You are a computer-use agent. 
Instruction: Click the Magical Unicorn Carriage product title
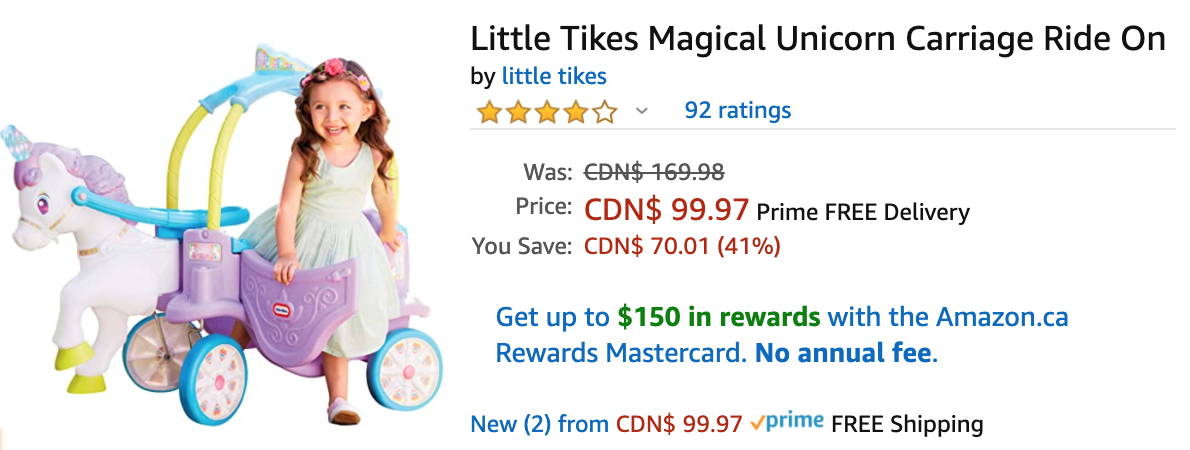click(817, 39)
